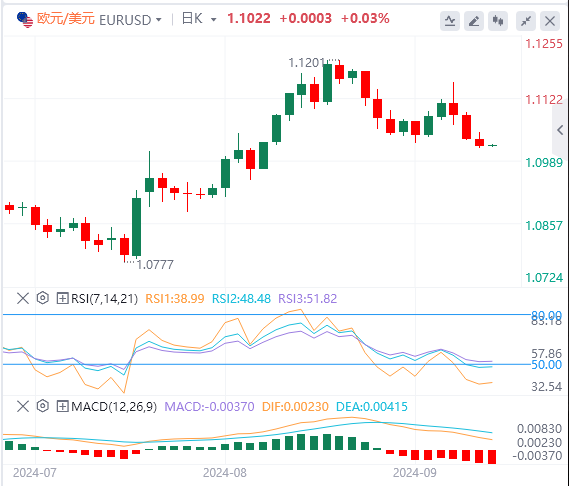
Task: Open RSI indicator settings hexagon icon
Action: [43, 298]
